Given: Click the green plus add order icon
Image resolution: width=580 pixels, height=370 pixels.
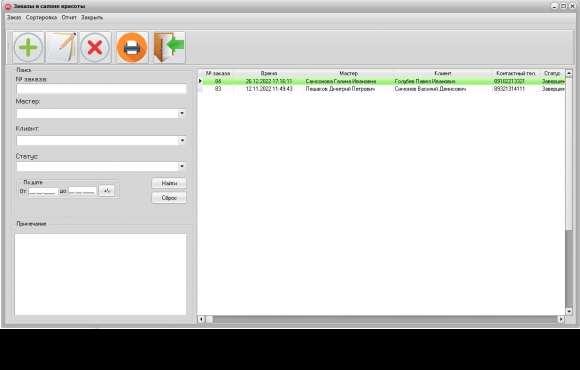Looking at the screenshot, I should point(28,47).
